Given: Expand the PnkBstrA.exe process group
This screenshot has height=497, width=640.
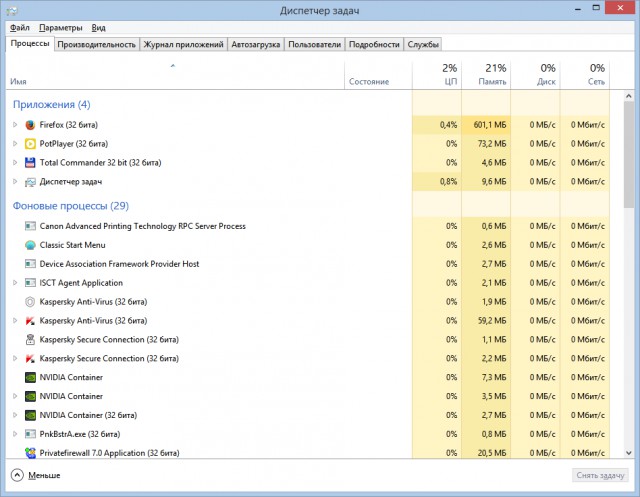Looking at the screenshot, I should point(15,434).
